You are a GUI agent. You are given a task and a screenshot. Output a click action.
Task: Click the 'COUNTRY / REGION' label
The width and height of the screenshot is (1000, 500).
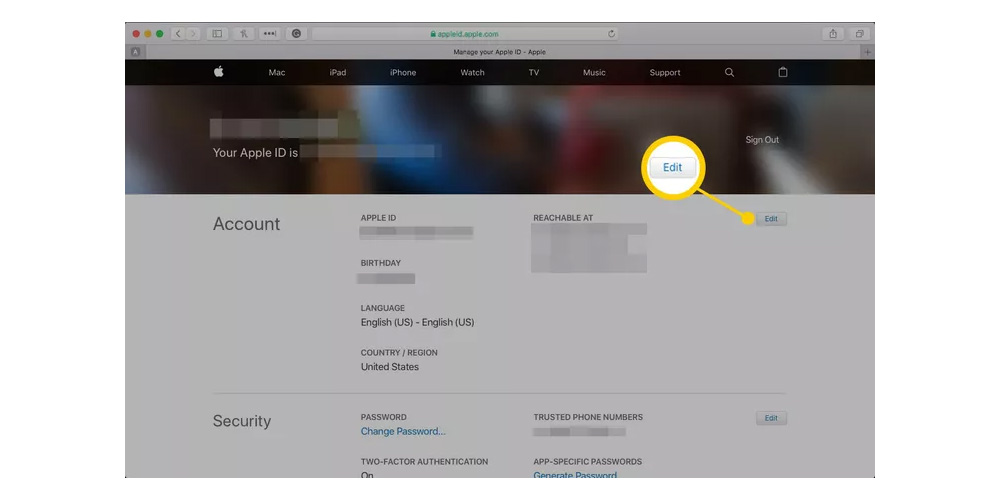(x=399, y=353)
